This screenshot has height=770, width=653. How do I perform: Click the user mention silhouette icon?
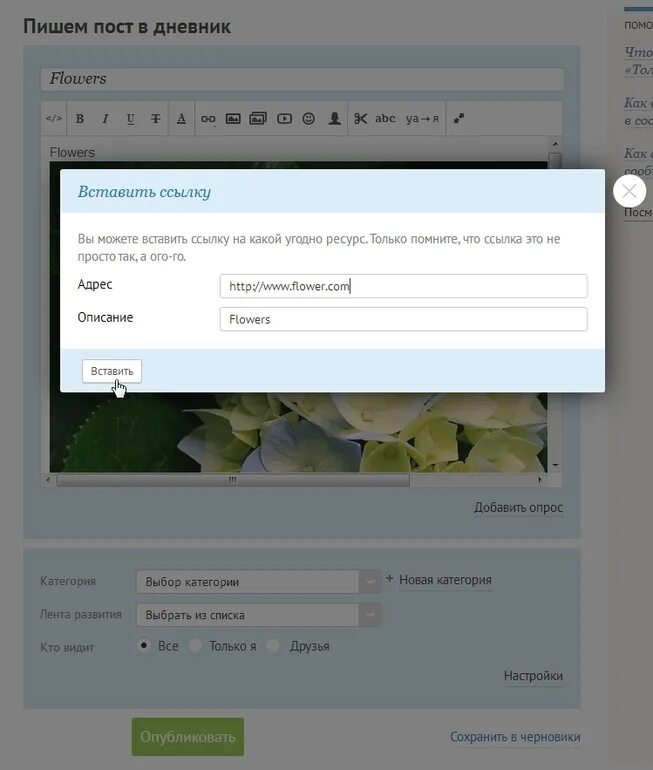[x=334, y=118]
